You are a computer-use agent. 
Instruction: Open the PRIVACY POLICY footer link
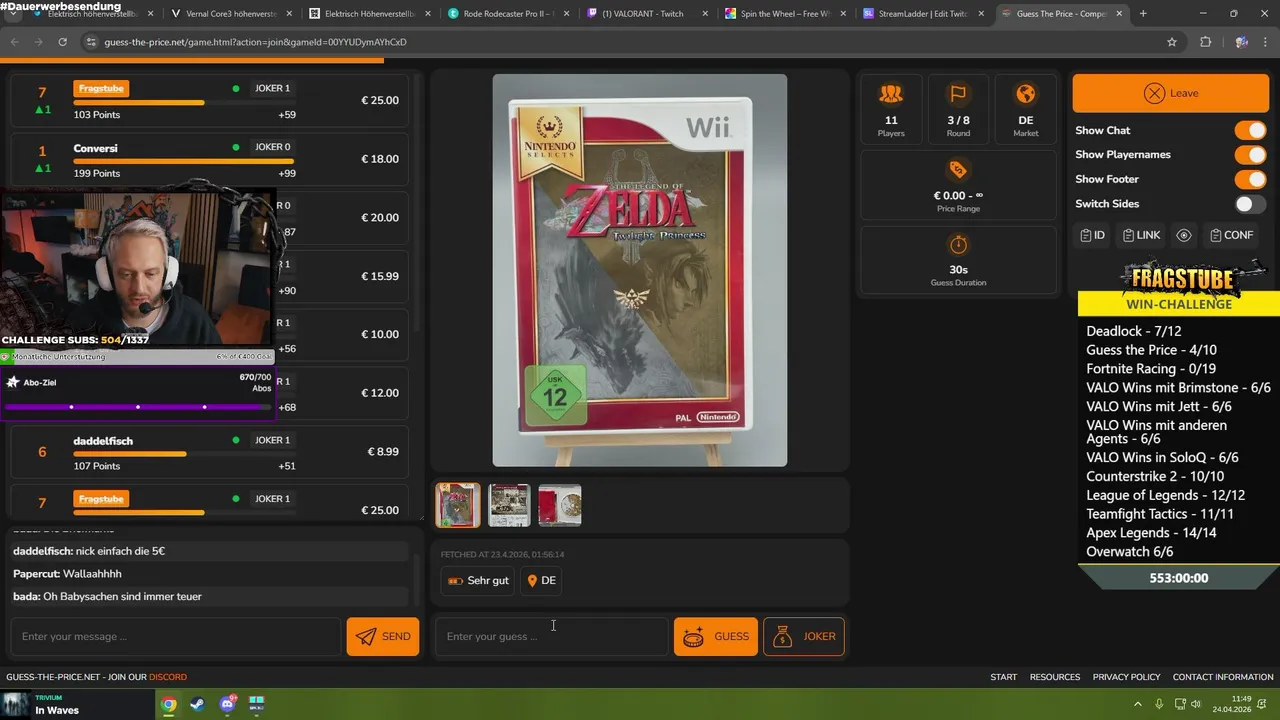1126,677
